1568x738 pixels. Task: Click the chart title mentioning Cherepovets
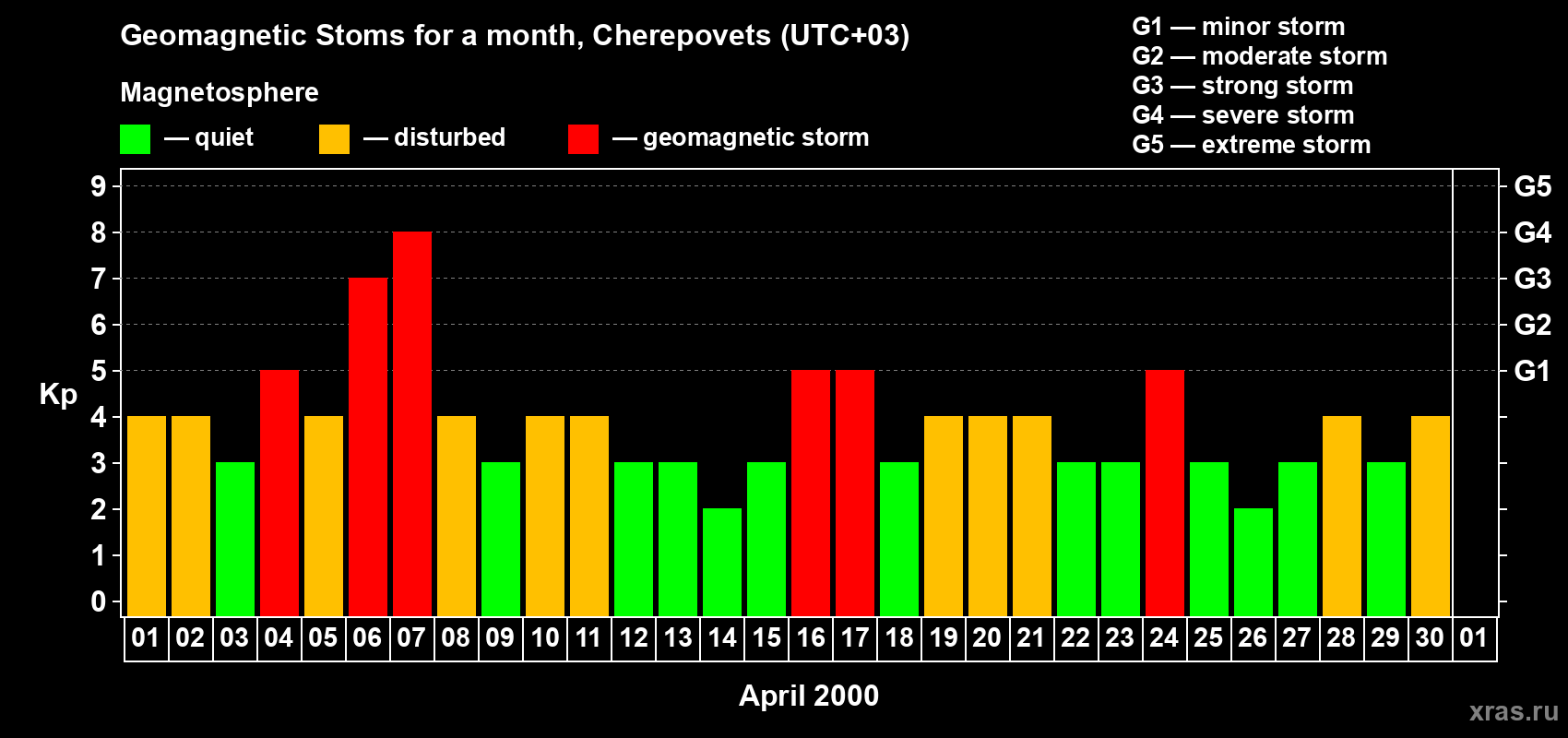click(515, 35)
